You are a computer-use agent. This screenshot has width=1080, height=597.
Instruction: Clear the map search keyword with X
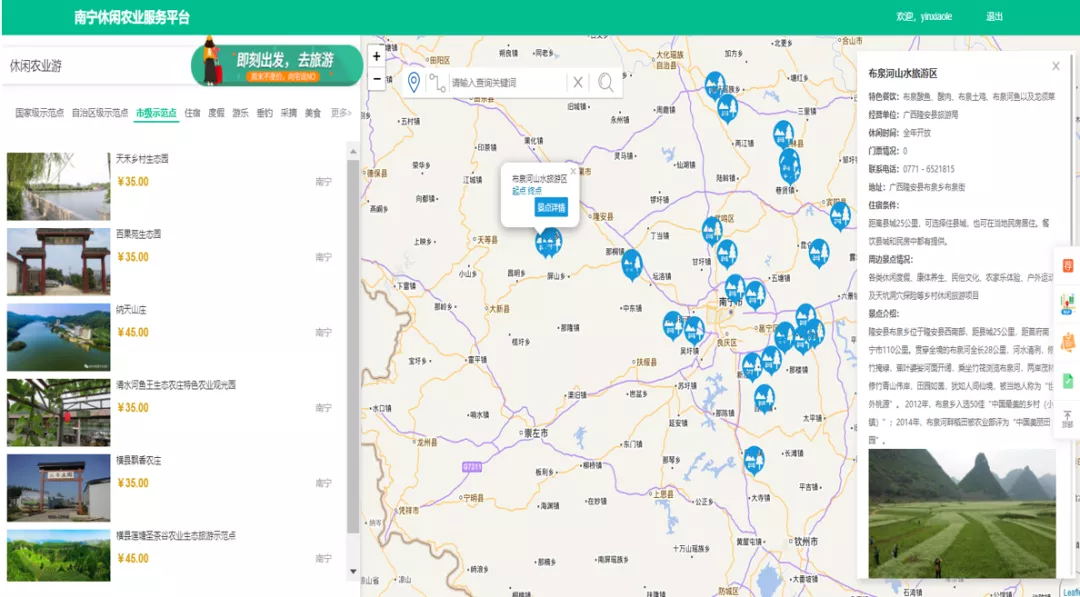(x=577, y=83)
